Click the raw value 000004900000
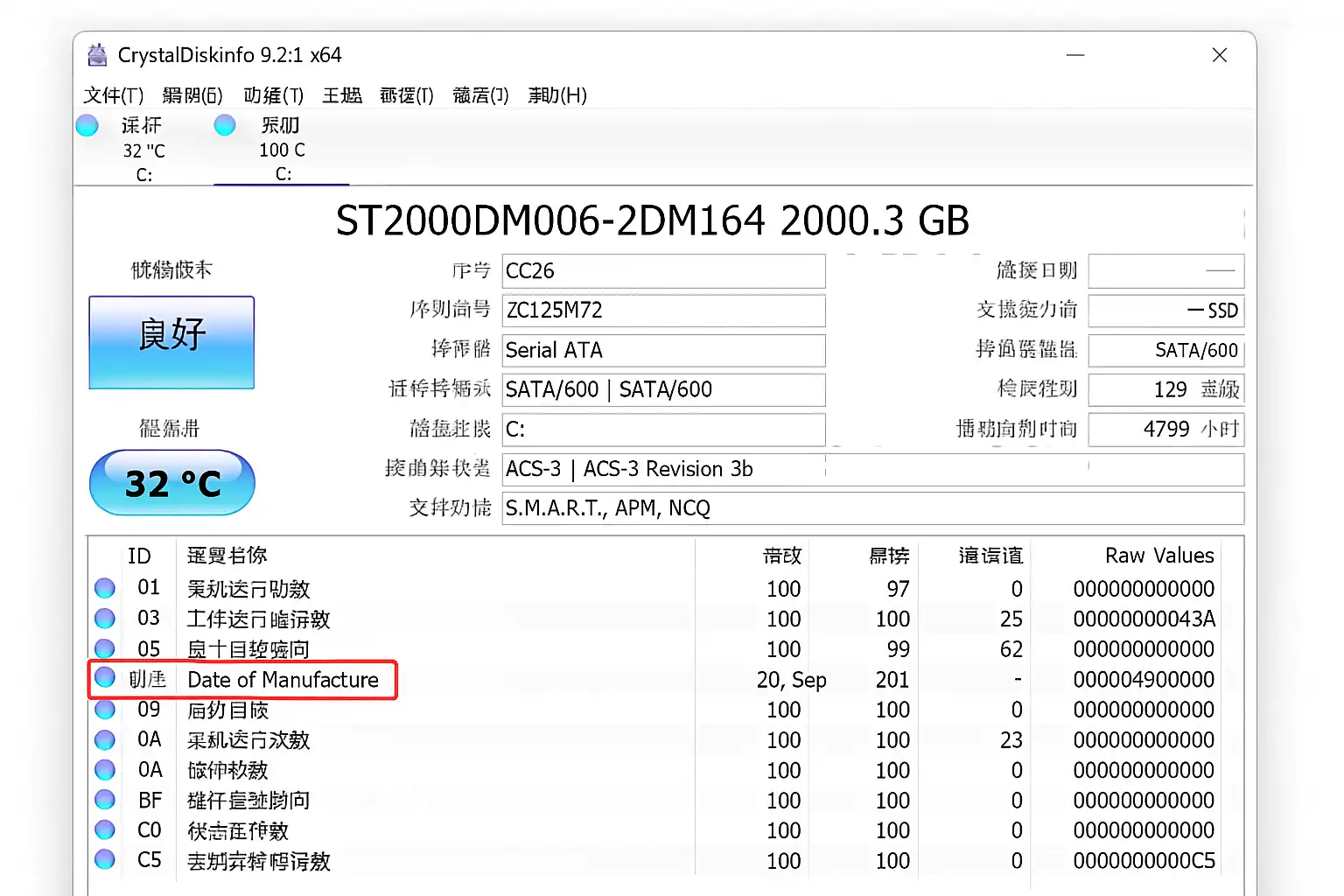Image resolution: width=1344 pixels, height=896 pixels. click(1144, 680)
